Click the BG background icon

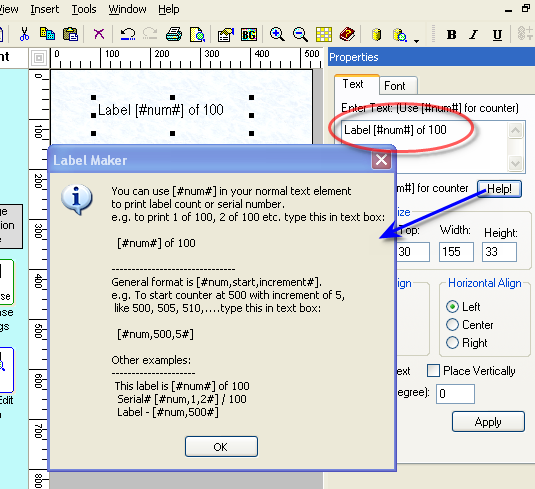[x=249, y=34]
